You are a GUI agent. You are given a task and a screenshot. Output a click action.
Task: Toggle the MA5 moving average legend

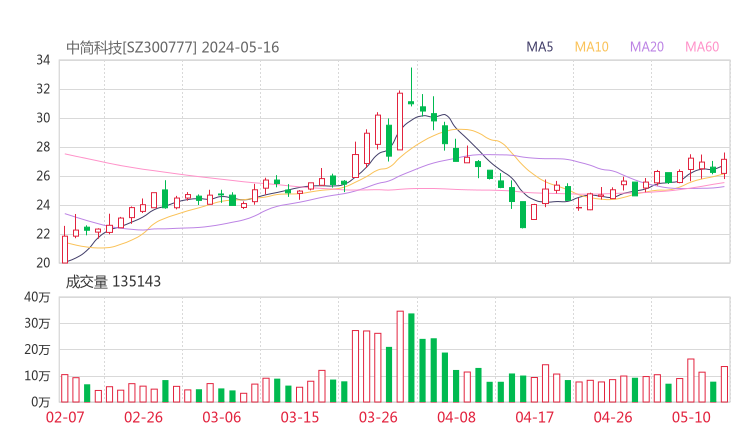coord(540,47)
